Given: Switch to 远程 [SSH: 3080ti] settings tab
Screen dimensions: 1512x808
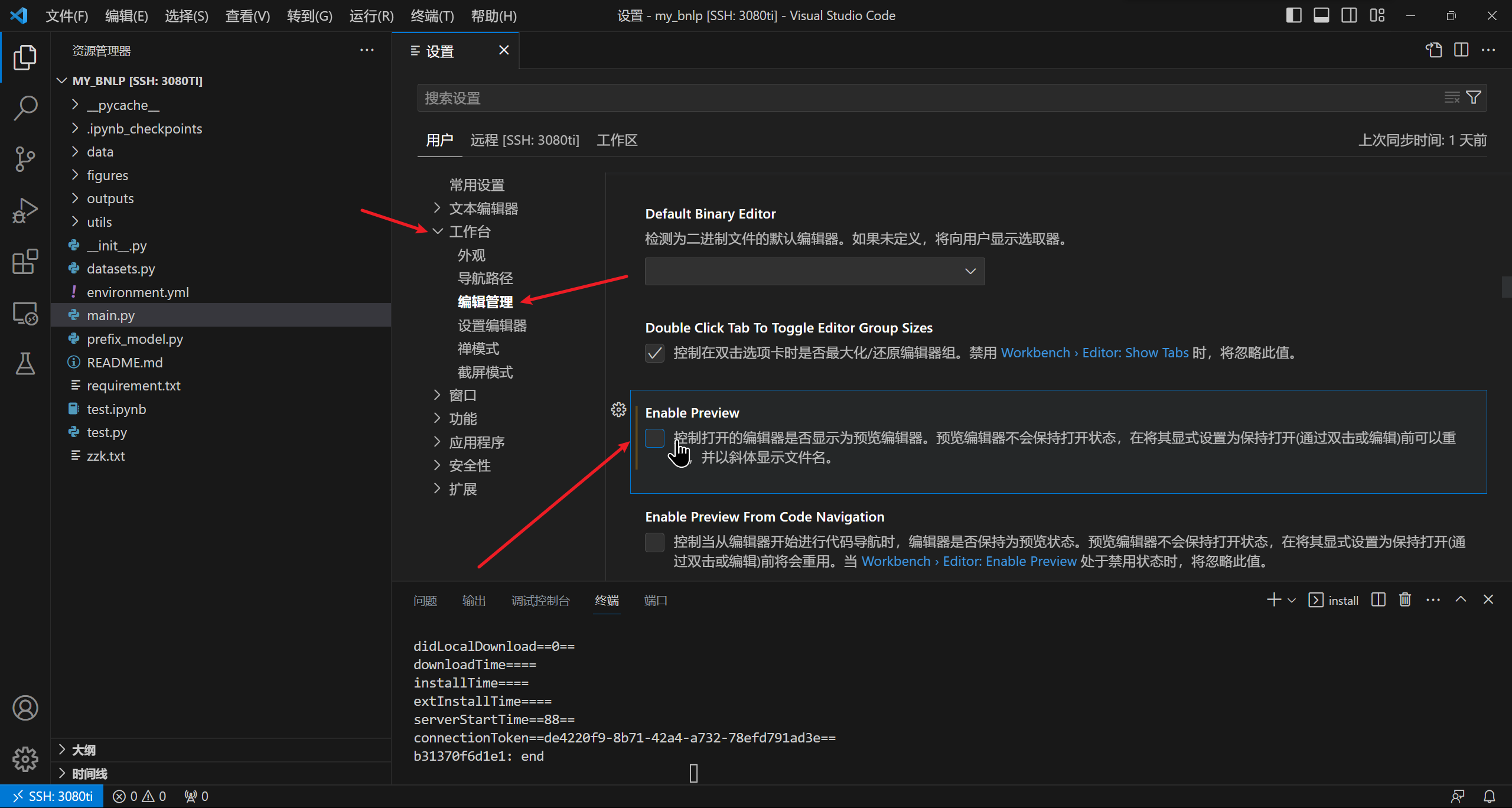Looking at the screenshot, I should [524, 140].
